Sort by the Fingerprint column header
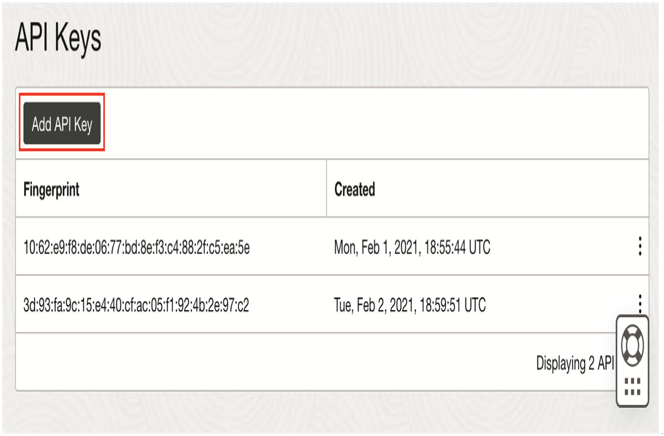Viewport: 664px width, 436px height. pos(51,189)
